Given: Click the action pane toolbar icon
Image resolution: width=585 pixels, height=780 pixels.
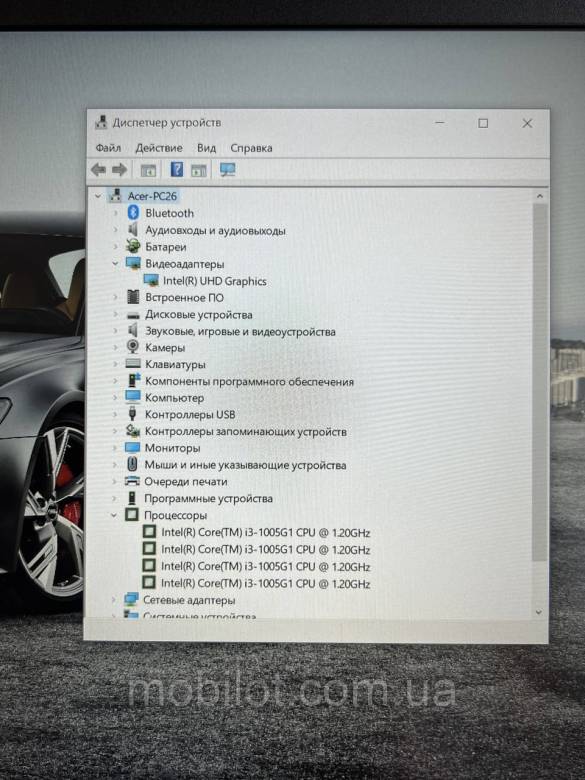Looking at the screenshot, I should coord(198,171).
